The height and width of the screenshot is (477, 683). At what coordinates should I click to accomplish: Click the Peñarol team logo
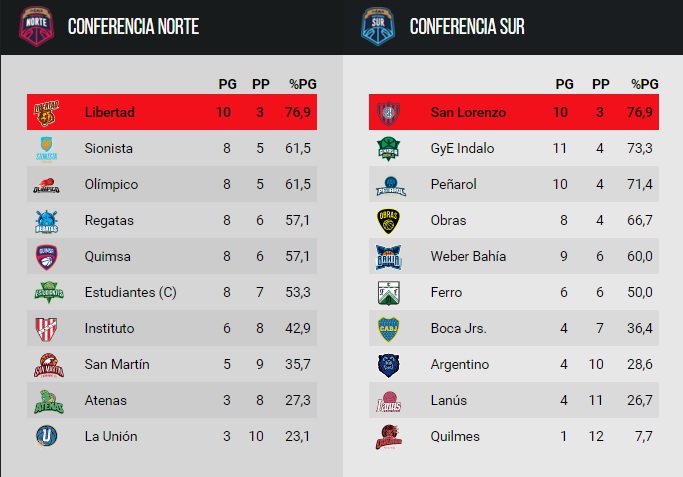(389, 185)
